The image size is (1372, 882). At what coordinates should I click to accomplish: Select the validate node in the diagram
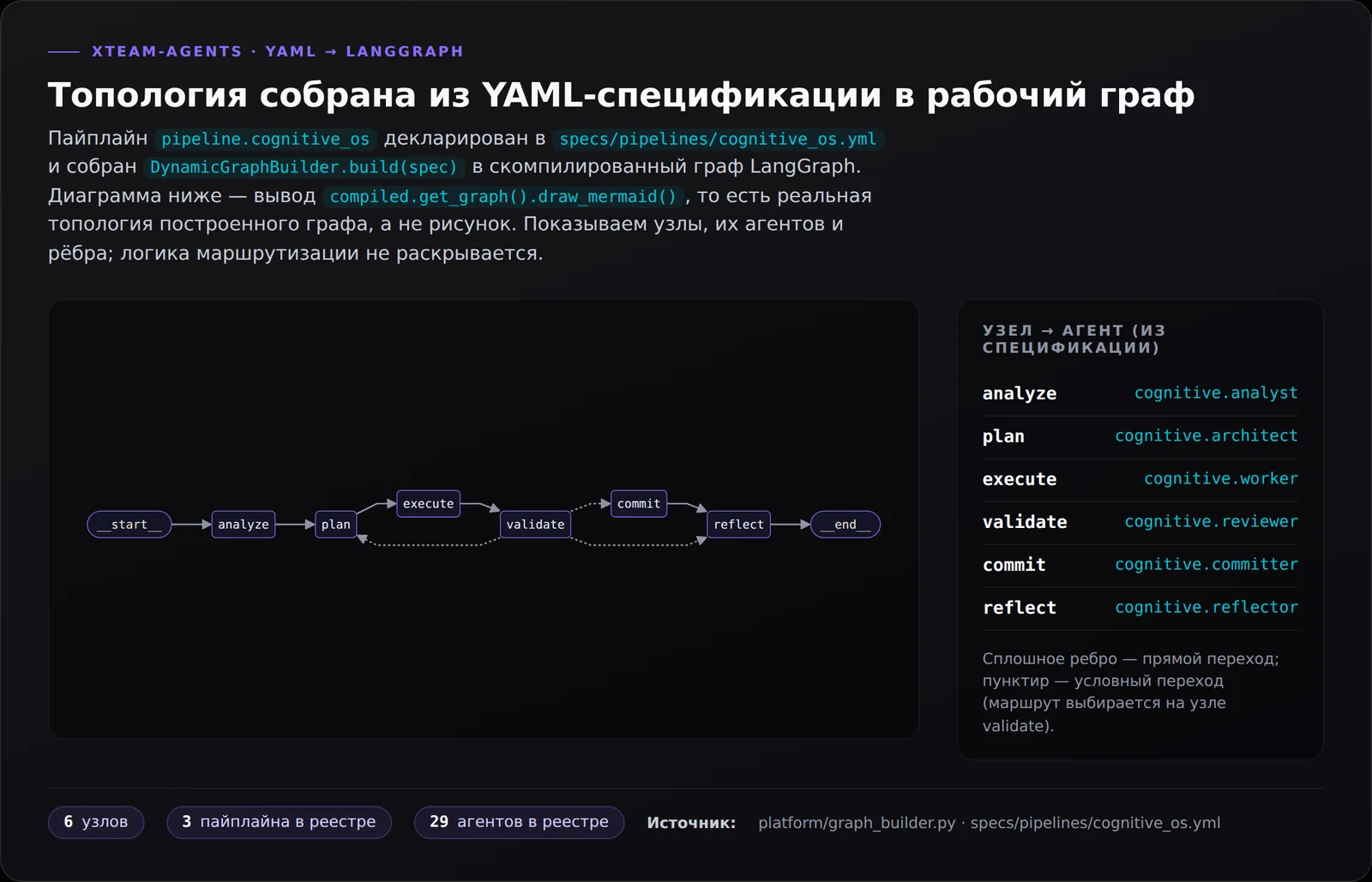pyautogui.click(x=535, y=525)
